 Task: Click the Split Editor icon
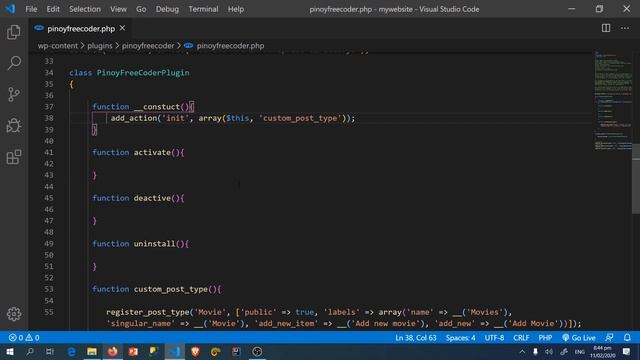pyautogui.click(x=606, y=28)
